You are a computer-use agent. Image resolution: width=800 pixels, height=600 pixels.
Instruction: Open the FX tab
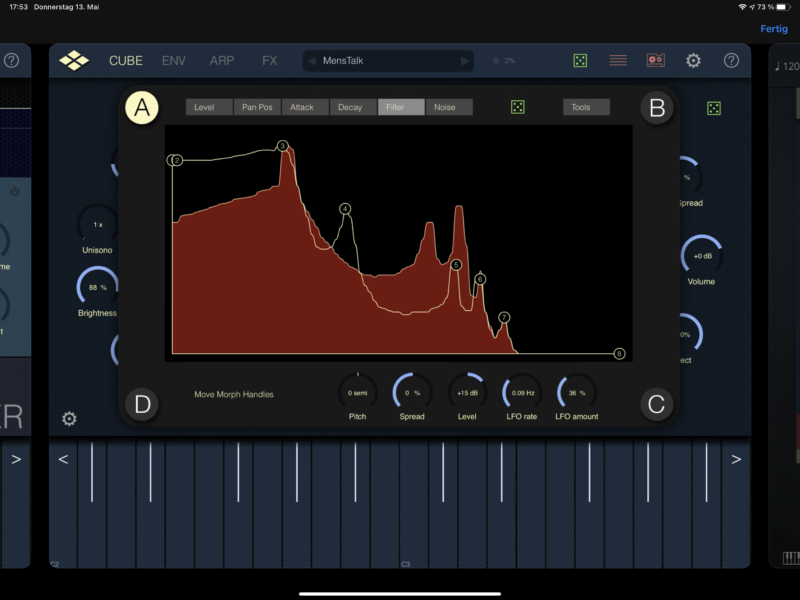click(x=268, y=60)
